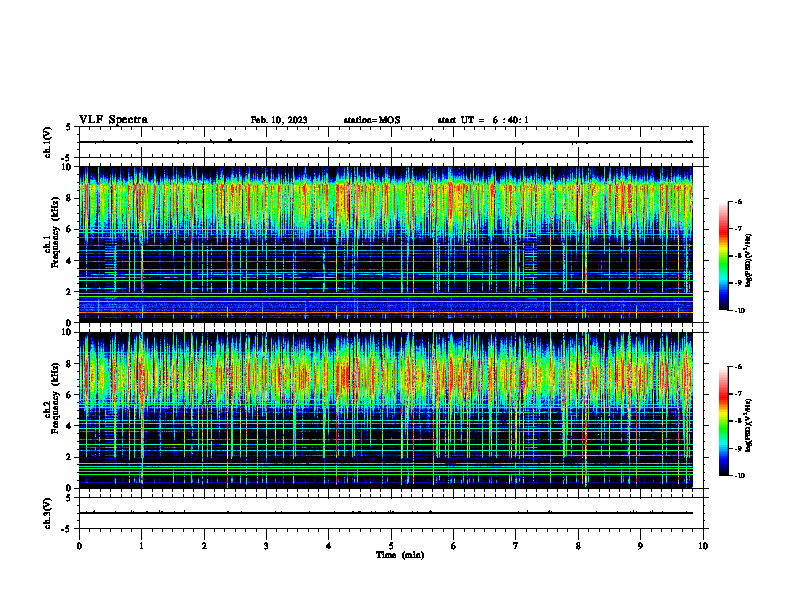The height and width of the screenshot is (612, 792).
Task: Click the "VLF Spectra" plot title
Action: pyautogui.click(x=113, y=120)
